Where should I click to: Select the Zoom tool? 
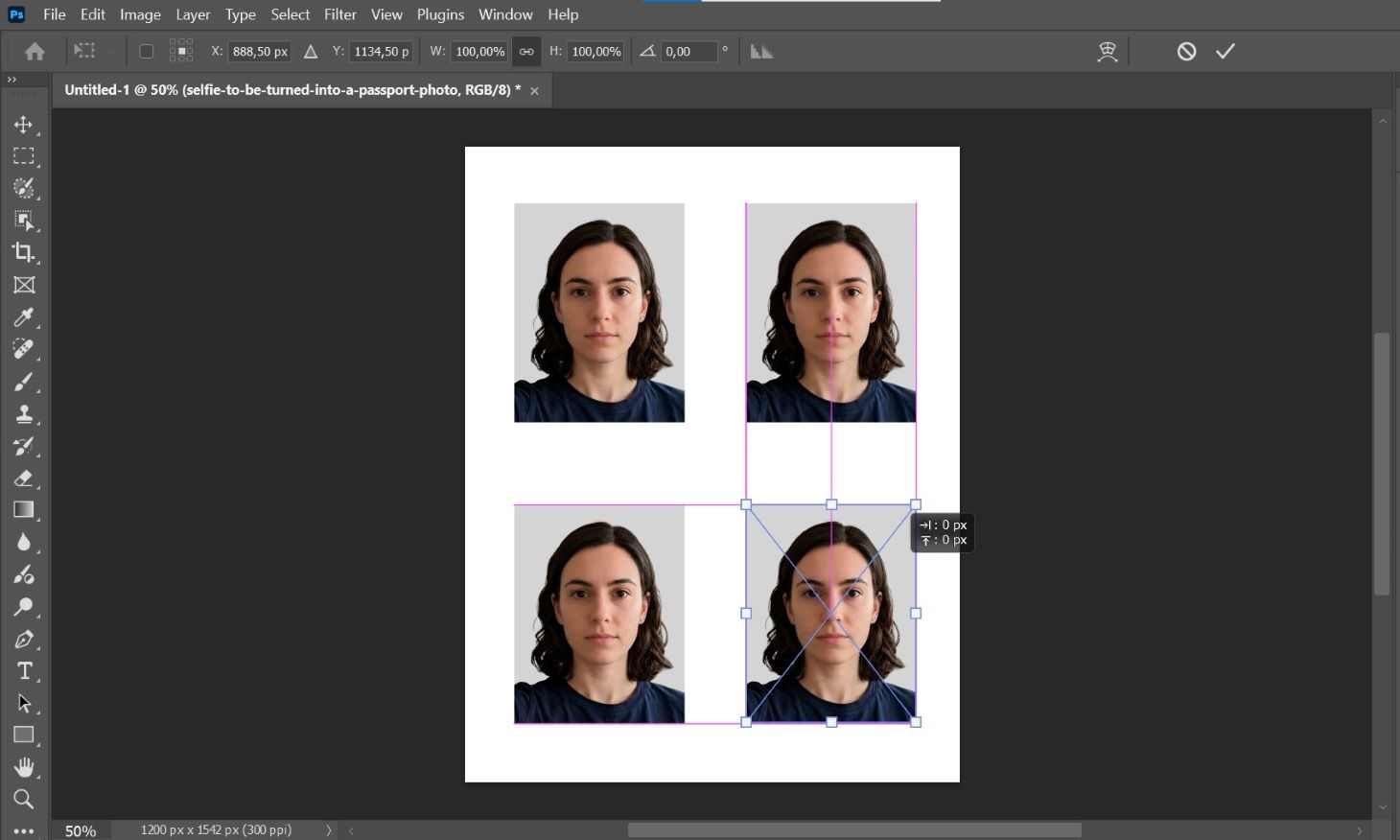(24, 799)
